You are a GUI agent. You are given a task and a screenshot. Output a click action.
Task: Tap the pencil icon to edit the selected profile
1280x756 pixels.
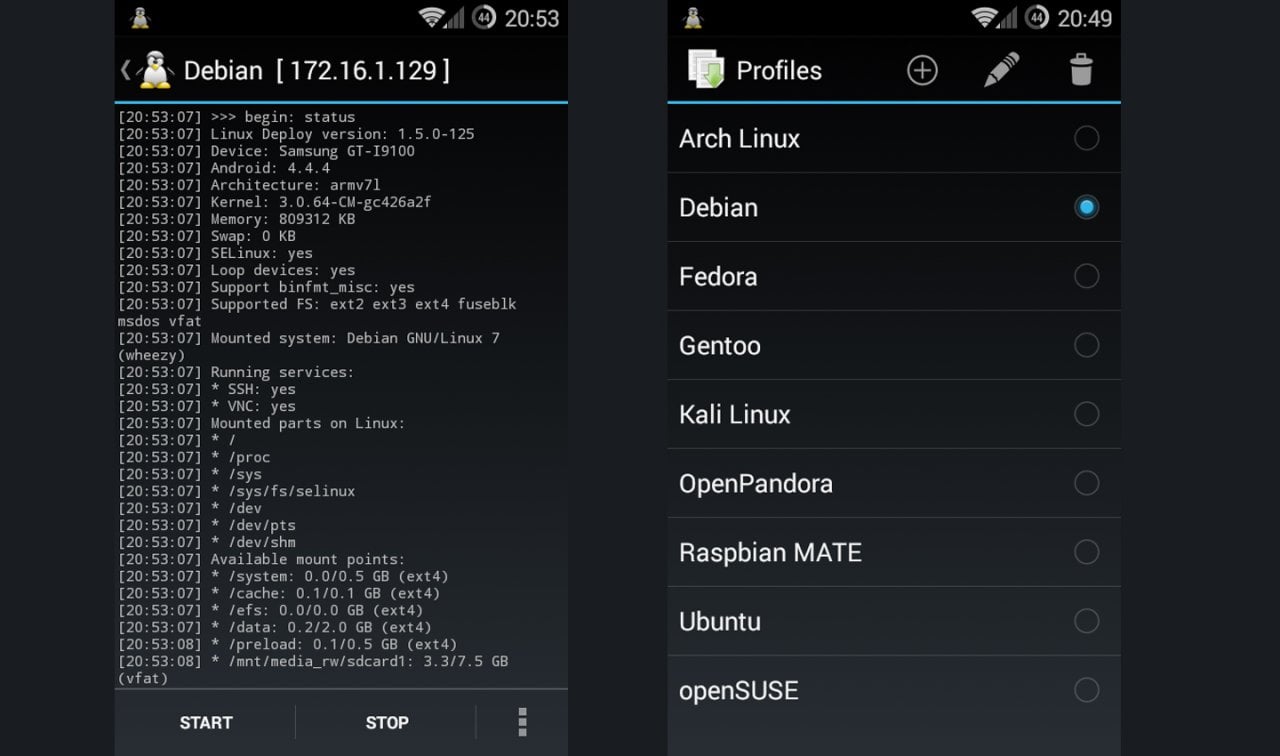[x=1001, y=70]
